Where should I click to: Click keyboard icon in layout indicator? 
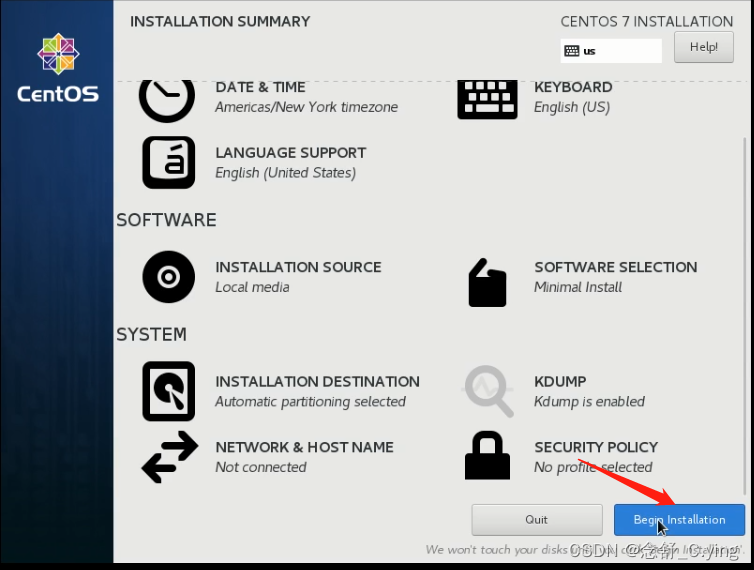click(571, 51)
